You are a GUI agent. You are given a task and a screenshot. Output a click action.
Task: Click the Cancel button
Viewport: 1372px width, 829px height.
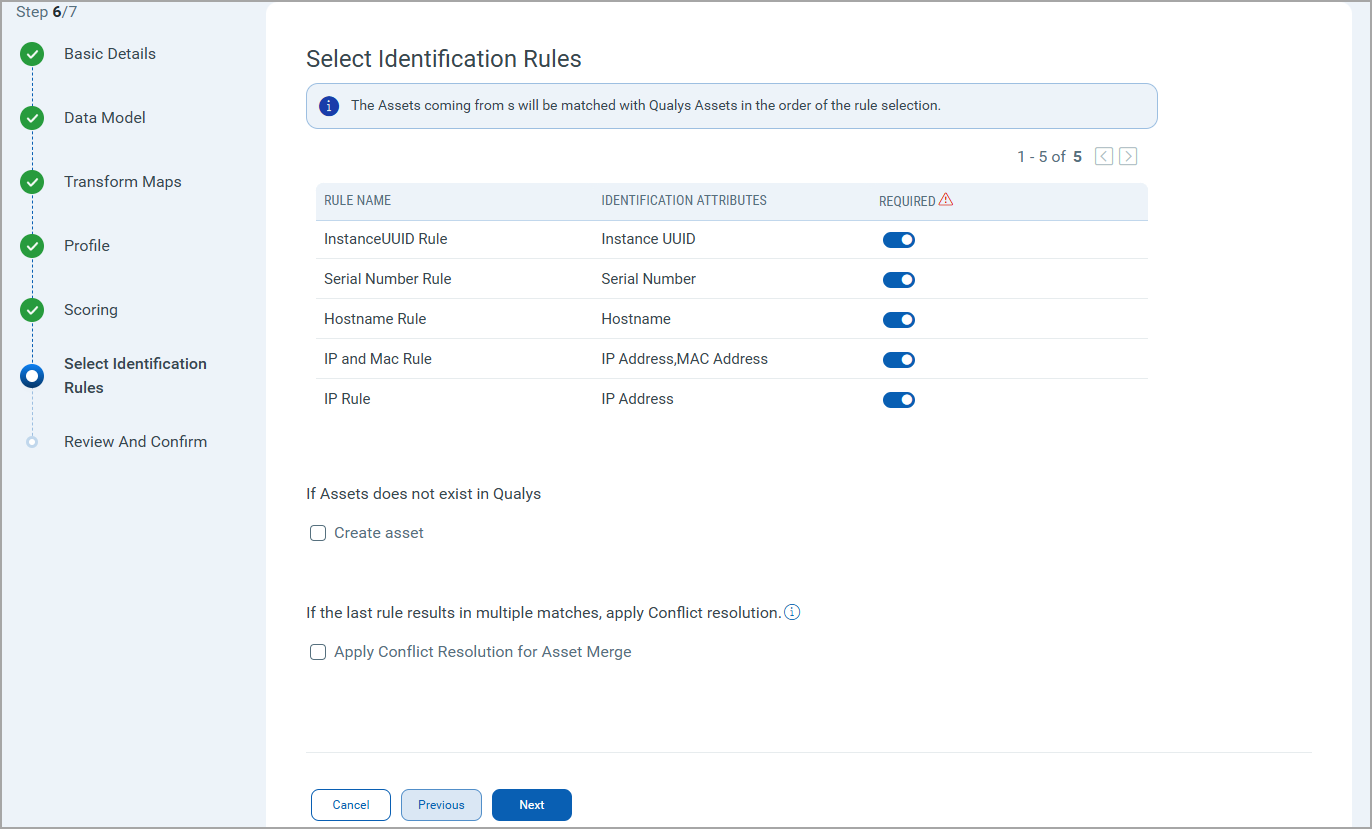(x=350, y=804)
